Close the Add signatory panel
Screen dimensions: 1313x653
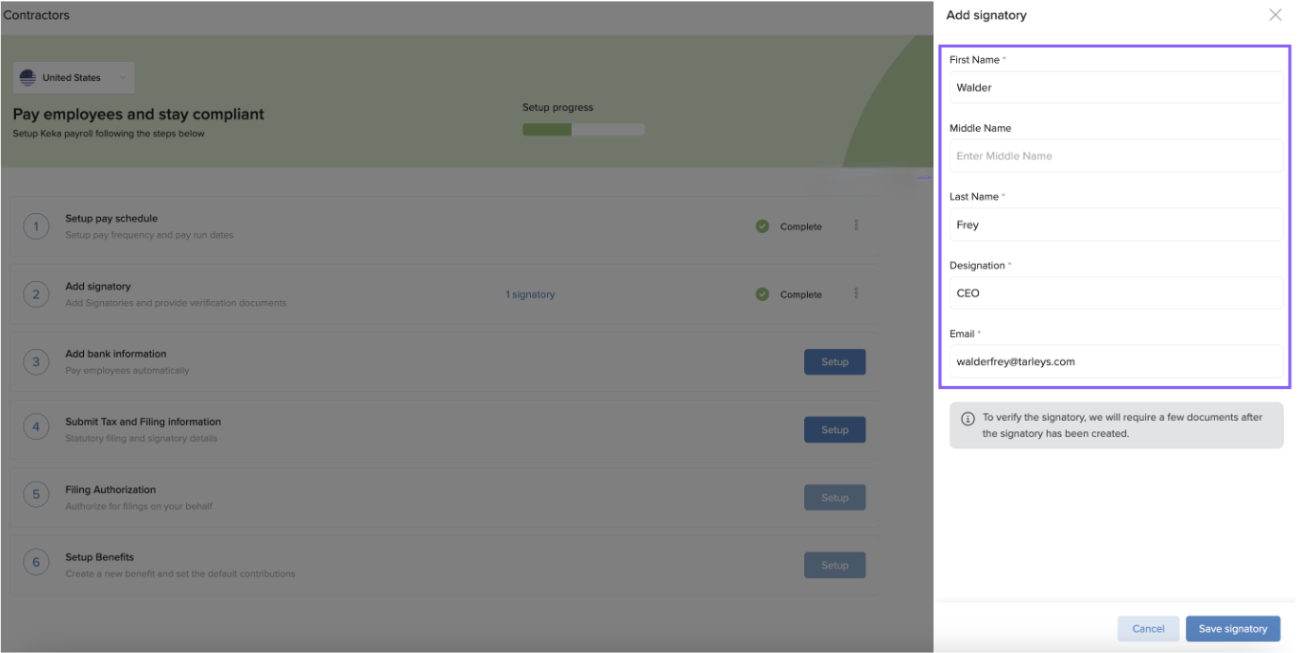1274,15
